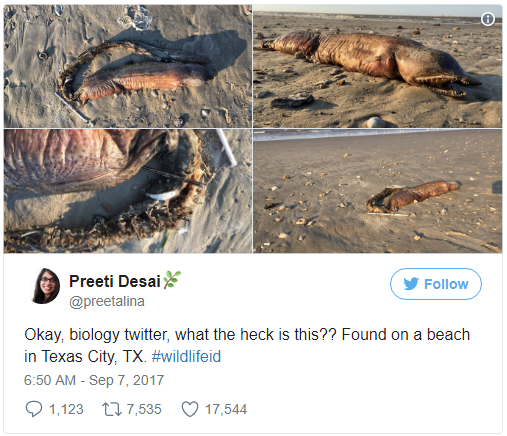
Task: Click the Preeti Desai display name
Action: coord(115,281)
